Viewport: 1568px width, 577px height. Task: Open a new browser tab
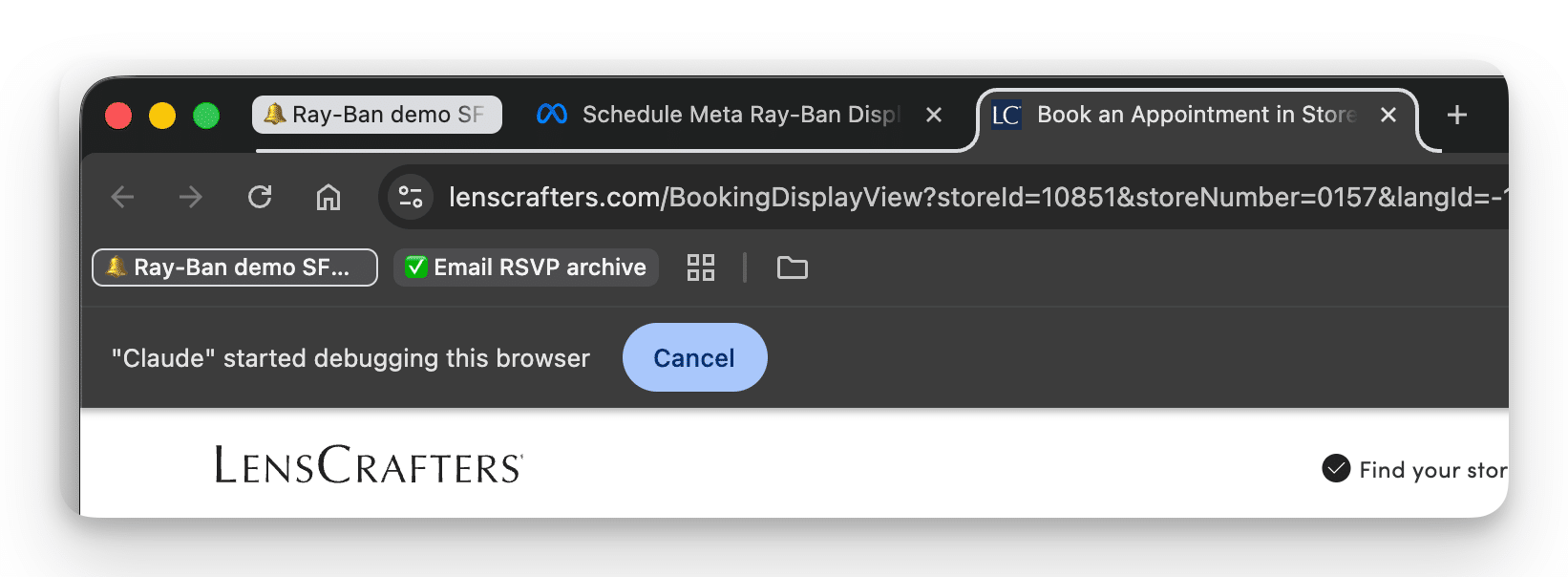point(1457,115)
